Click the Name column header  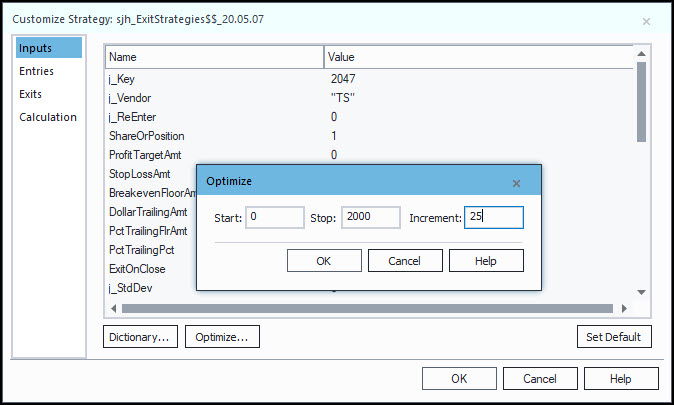(214, 57)
